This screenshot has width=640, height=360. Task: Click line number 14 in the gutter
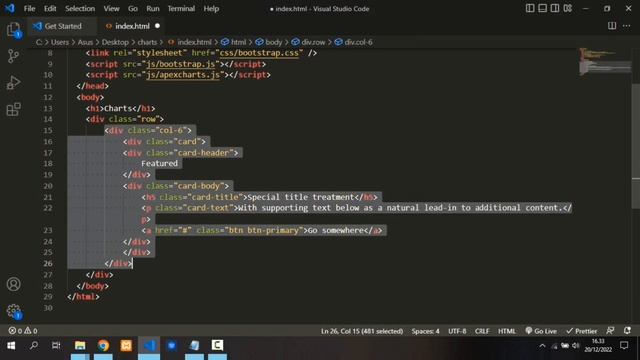[x=48, y=119]
